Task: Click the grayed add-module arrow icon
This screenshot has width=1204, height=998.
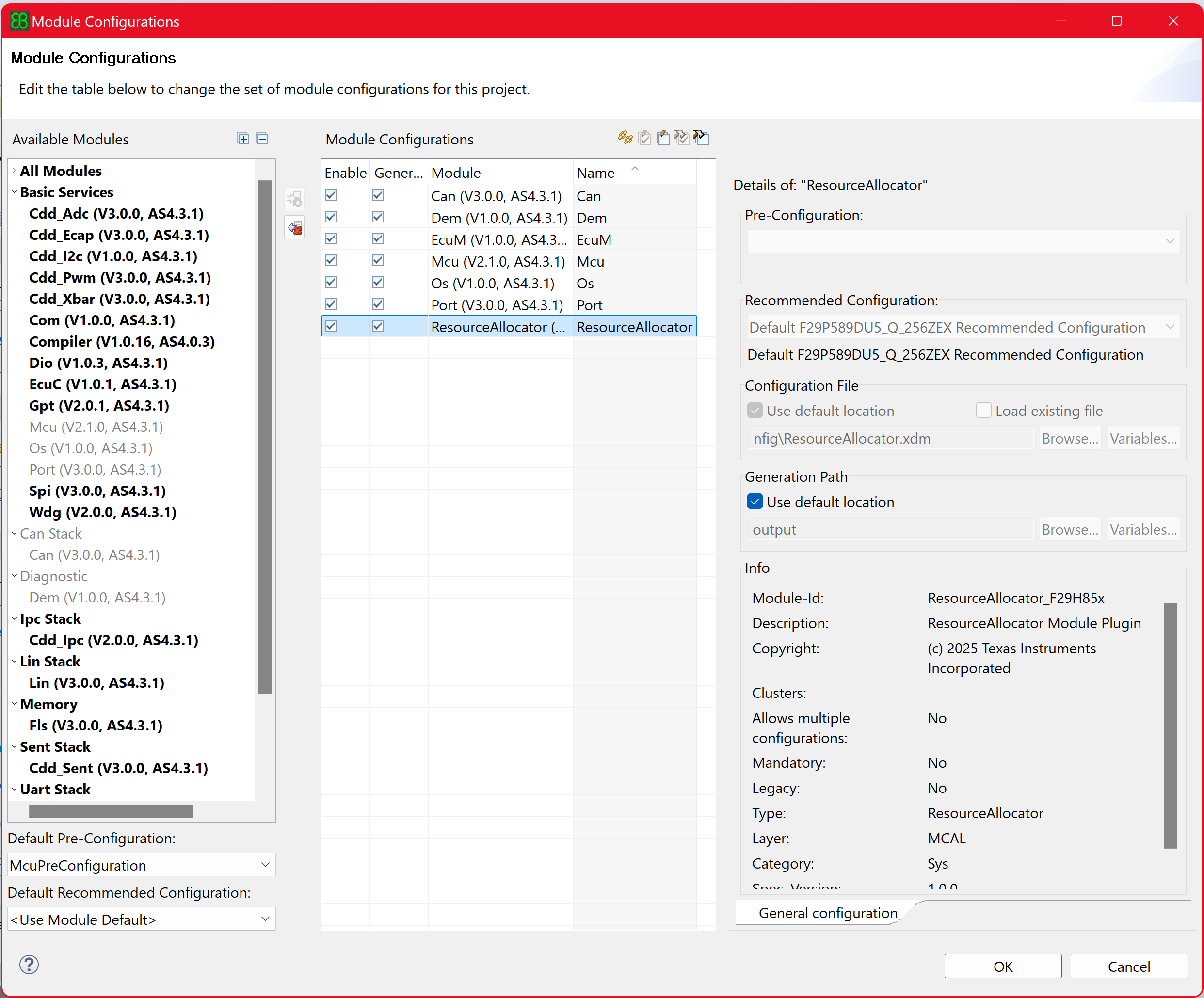Action: click(x=295, y=200)
